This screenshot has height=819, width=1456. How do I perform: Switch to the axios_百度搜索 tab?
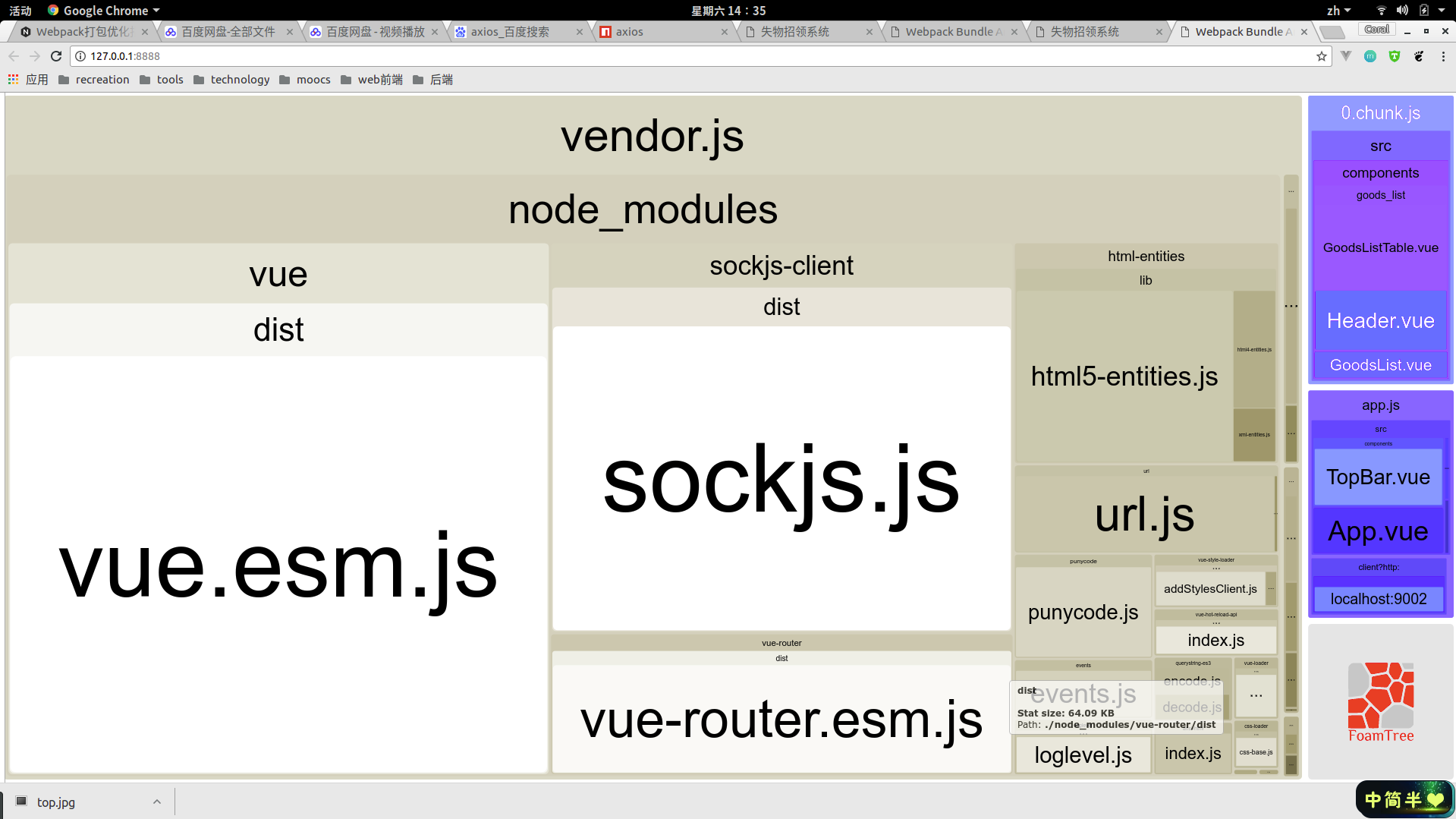pos(510,32)
